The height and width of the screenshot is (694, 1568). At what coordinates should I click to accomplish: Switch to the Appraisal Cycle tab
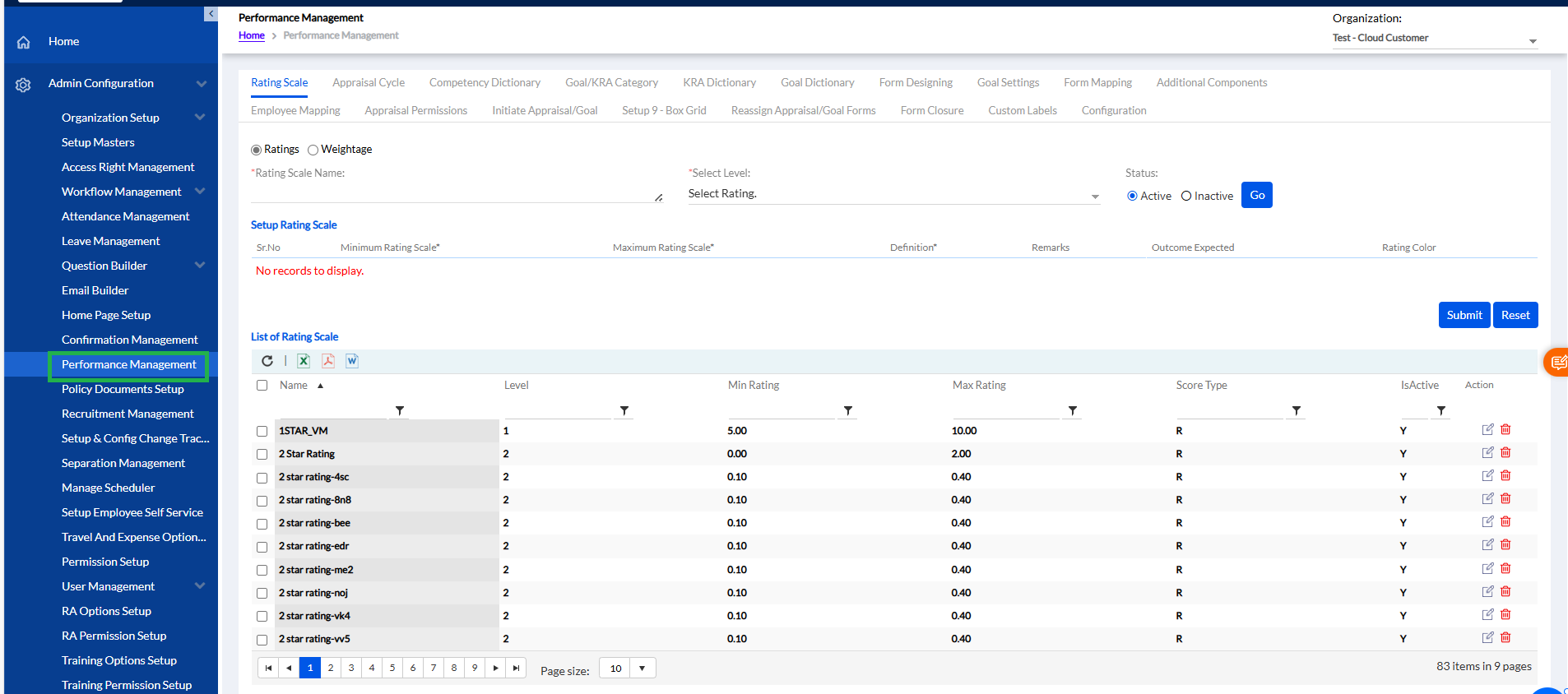[369, 83]
